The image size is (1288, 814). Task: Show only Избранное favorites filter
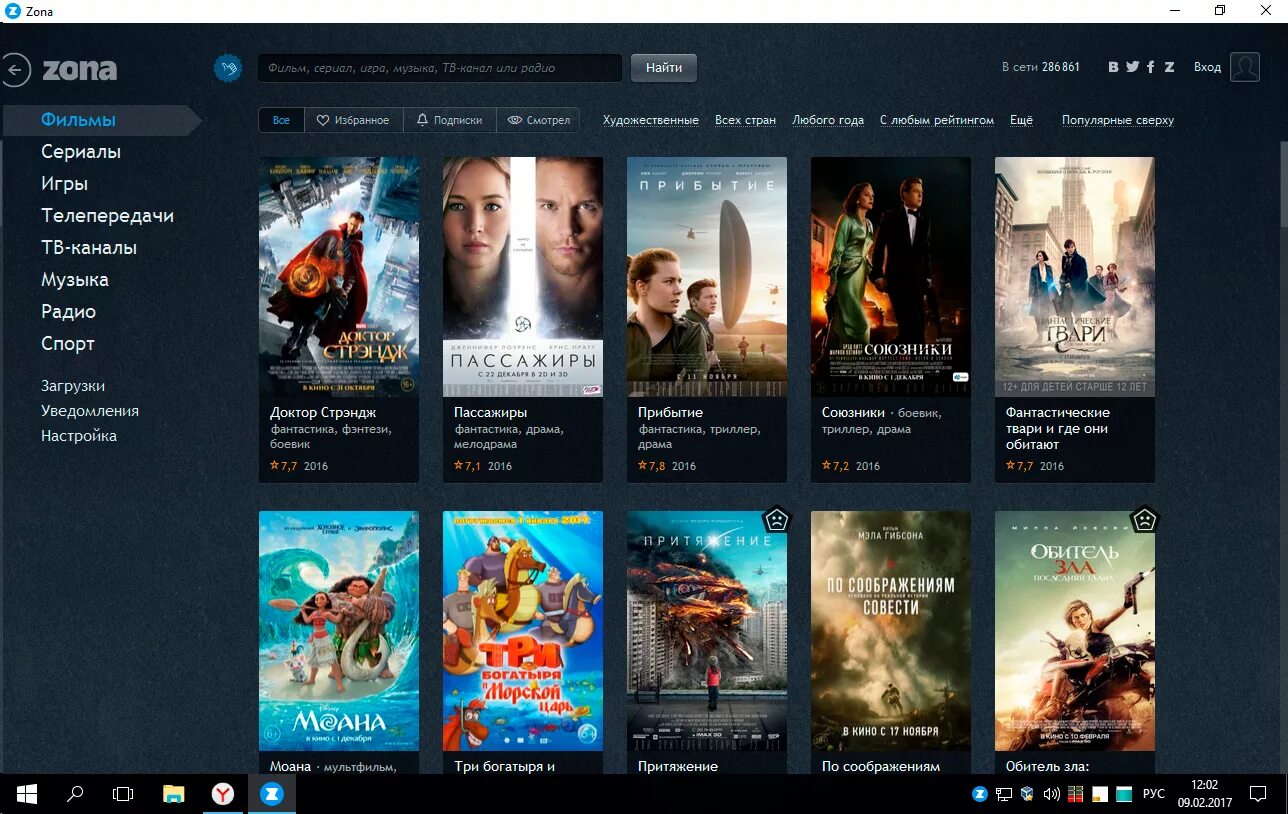click(353, 120)
